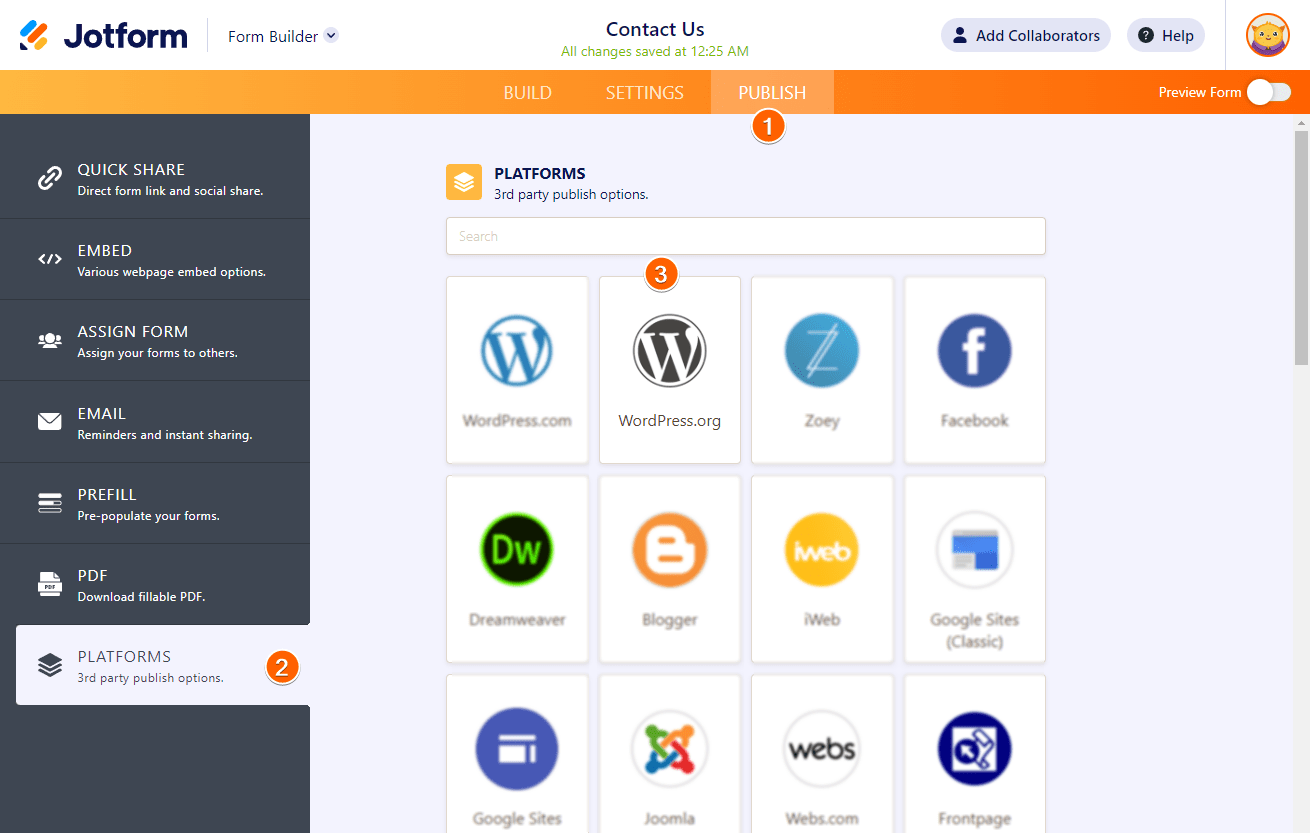Open the Help button
The image size is (1310, 833).
[1165, 35]
